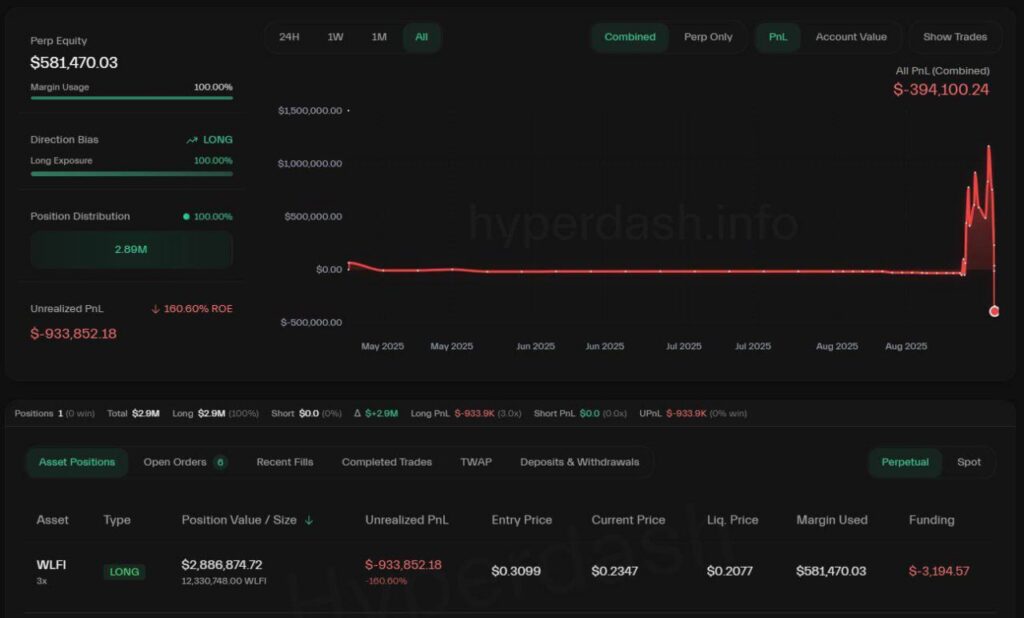Image resolution: width=1024 pixels, height=618 pixels.
Task: Click the LONG badge on the WLFI row
Action: (123, 572)
